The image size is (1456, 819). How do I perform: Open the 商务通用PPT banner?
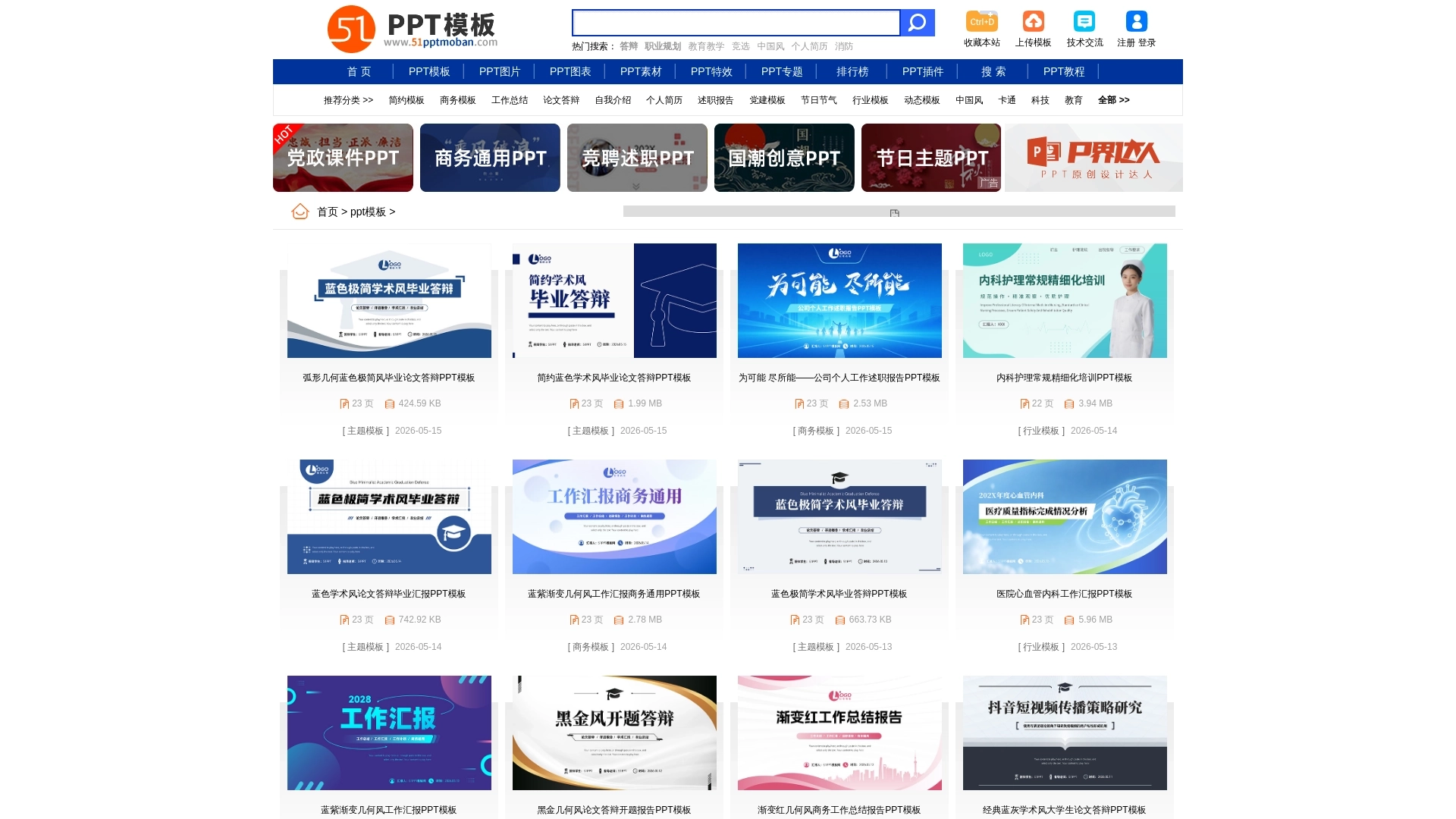pos(490,158)
